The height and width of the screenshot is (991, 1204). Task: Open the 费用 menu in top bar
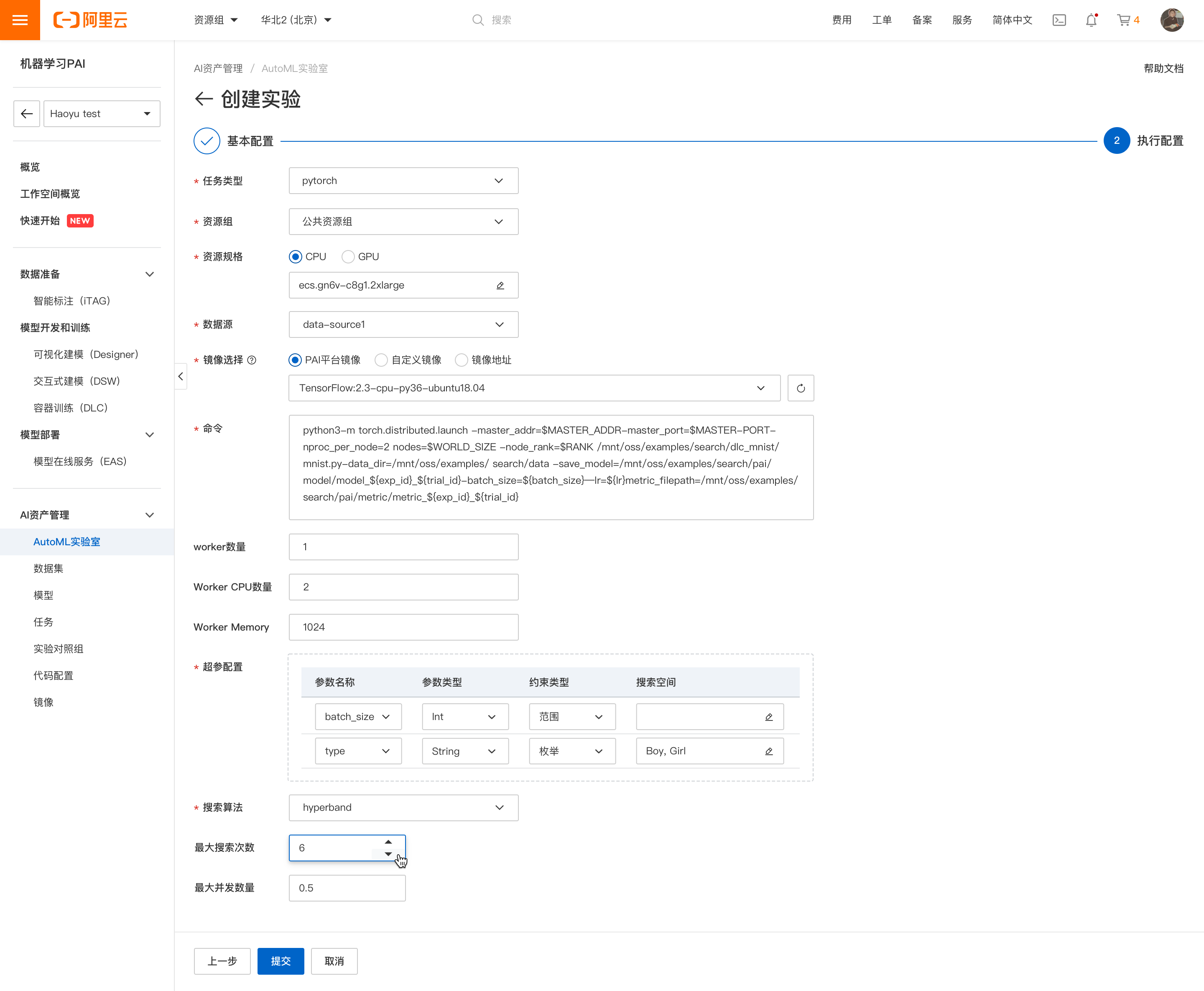click(x=842, y=20)
